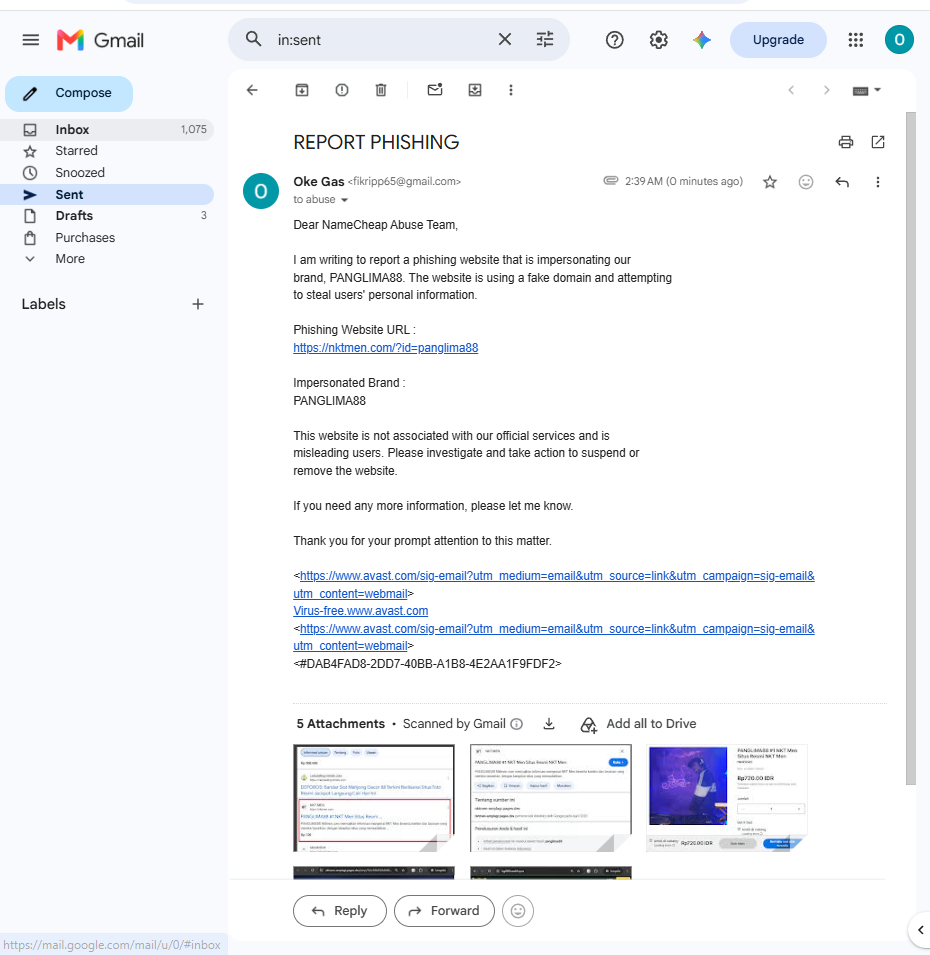The image size is (930, 955).
Task: Click the in:sent search field
Action: [x=384, y=40]
